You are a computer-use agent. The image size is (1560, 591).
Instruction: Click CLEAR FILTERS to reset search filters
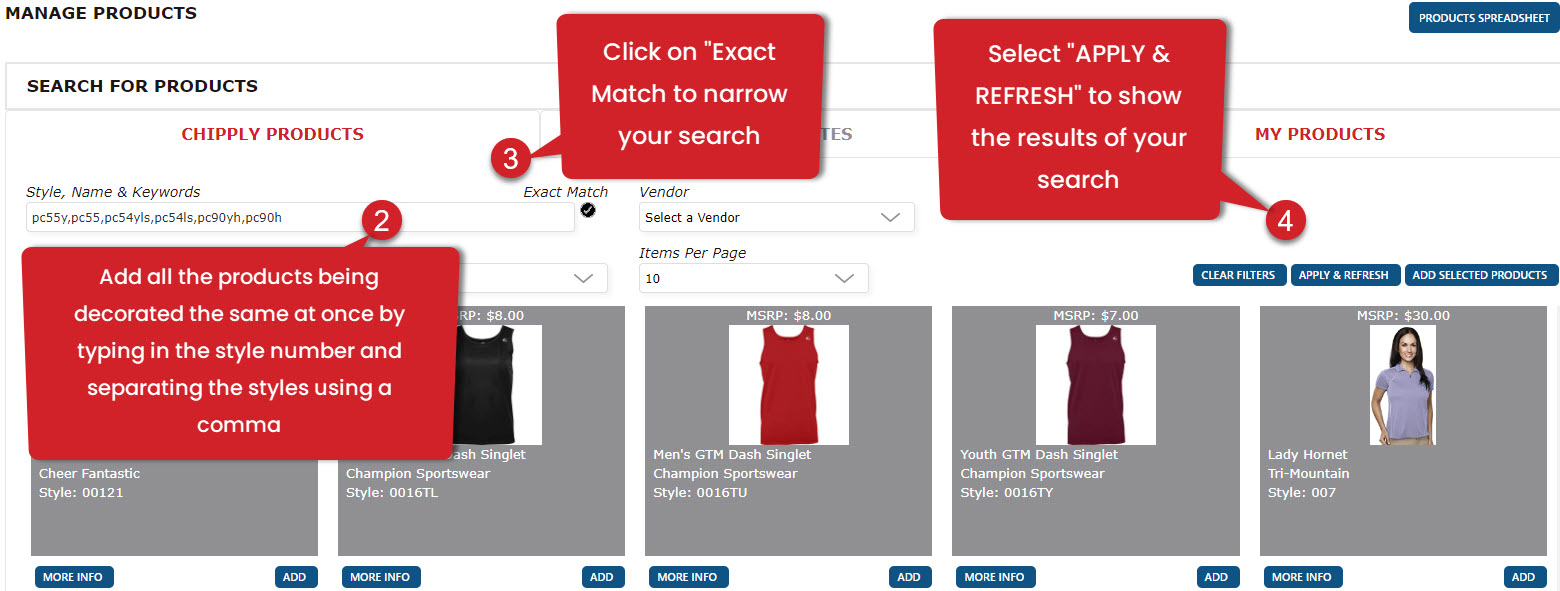tap(1239, 274)
